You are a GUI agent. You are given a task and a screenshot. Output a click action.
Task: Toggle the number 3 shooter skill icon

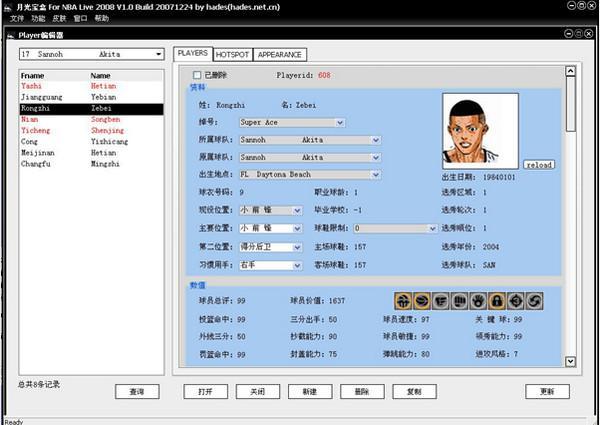(515, 301)
